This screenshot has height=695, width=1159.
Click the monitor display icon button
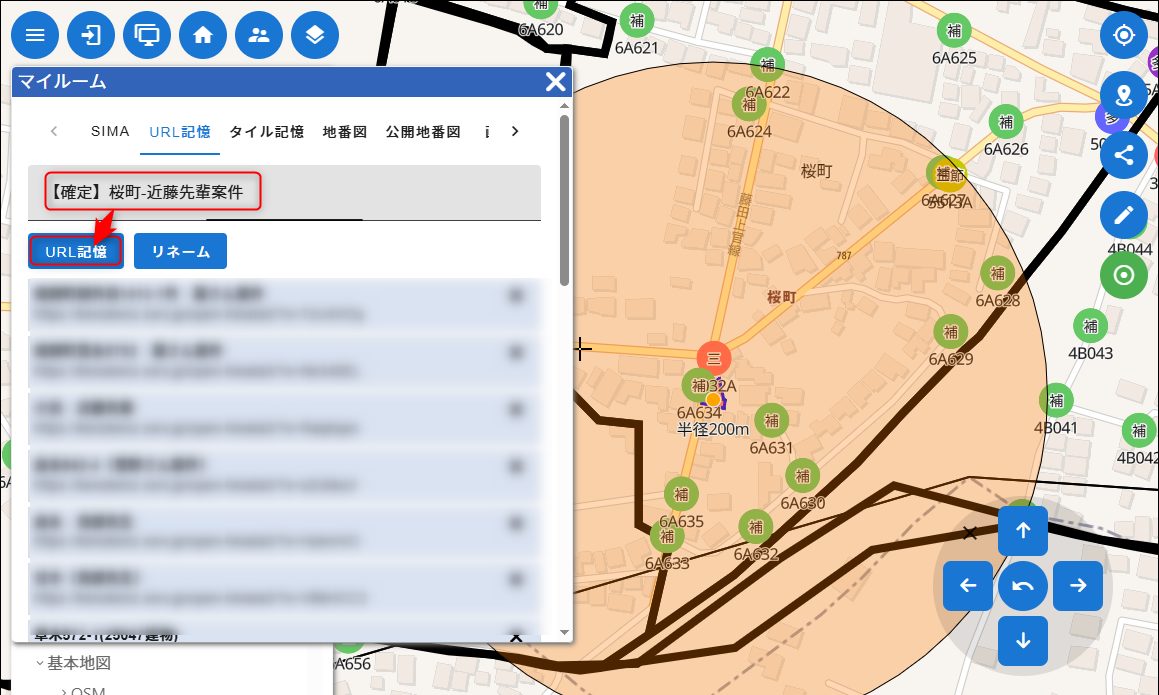147,36
